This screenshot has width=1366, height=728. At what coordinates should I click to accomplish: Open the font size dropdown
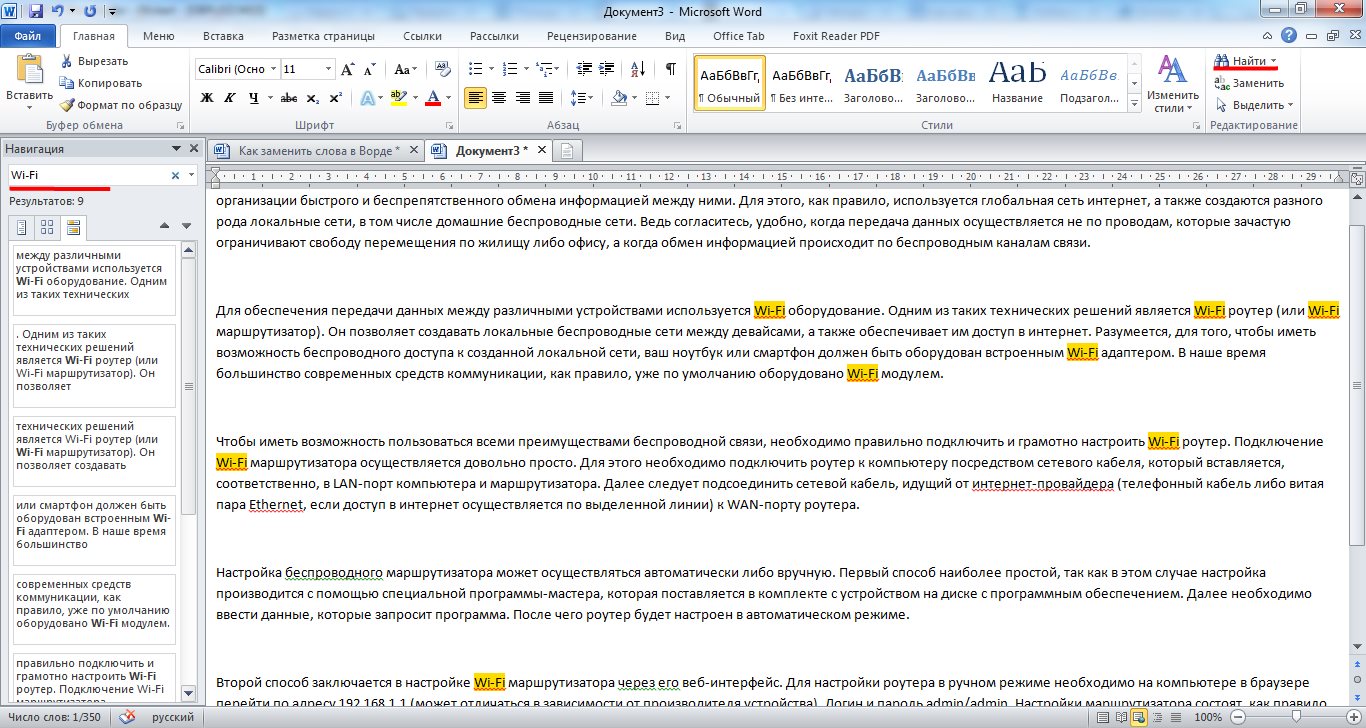point(328,70)
